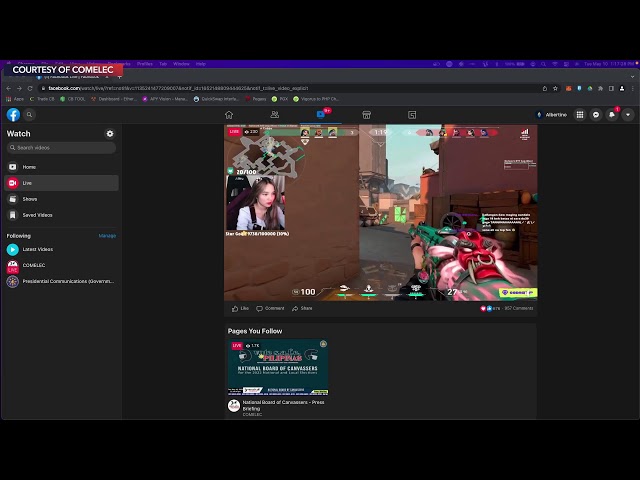Like the live stream video

point(240,309)
